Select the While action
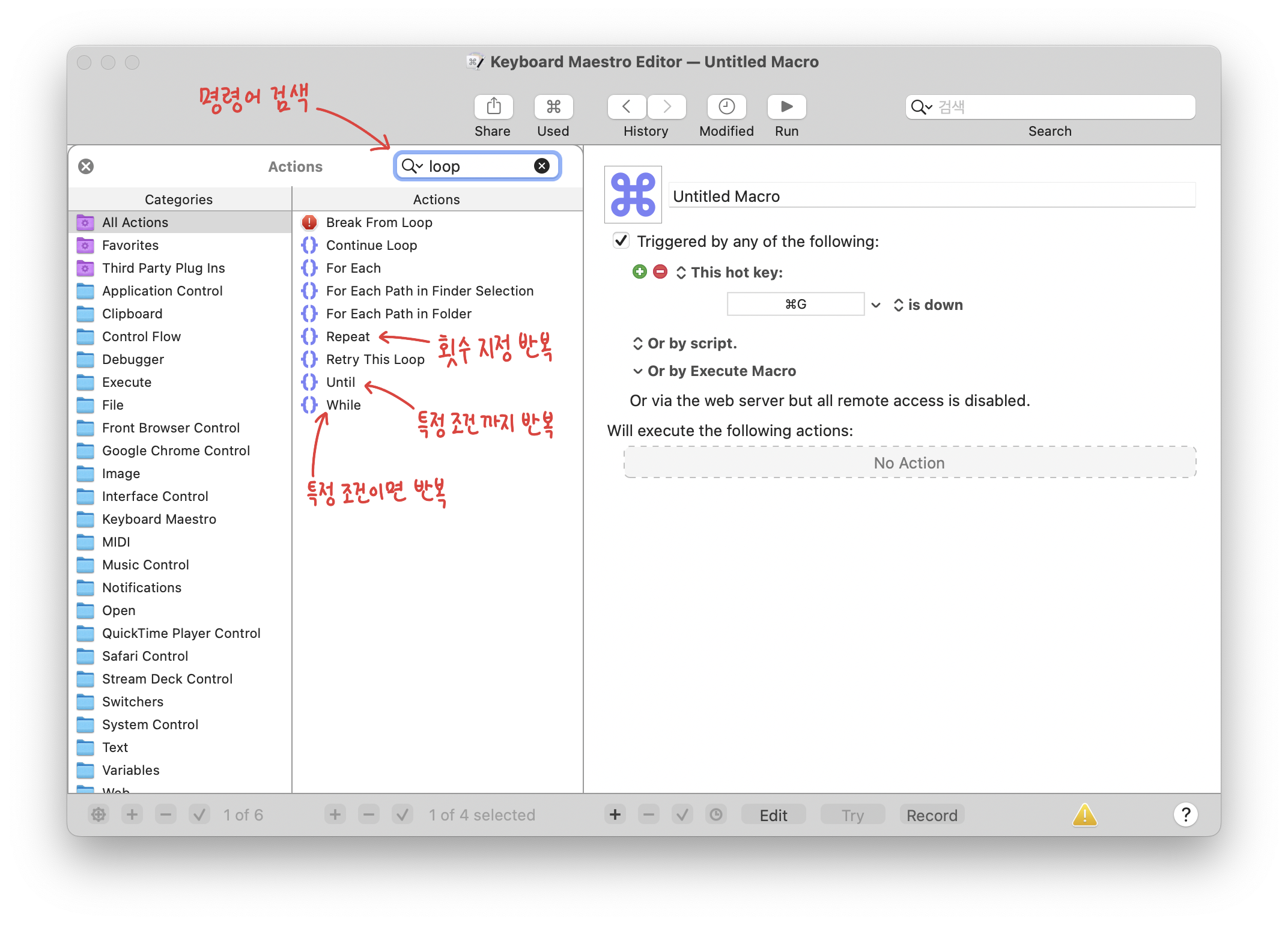 [437, 405]
